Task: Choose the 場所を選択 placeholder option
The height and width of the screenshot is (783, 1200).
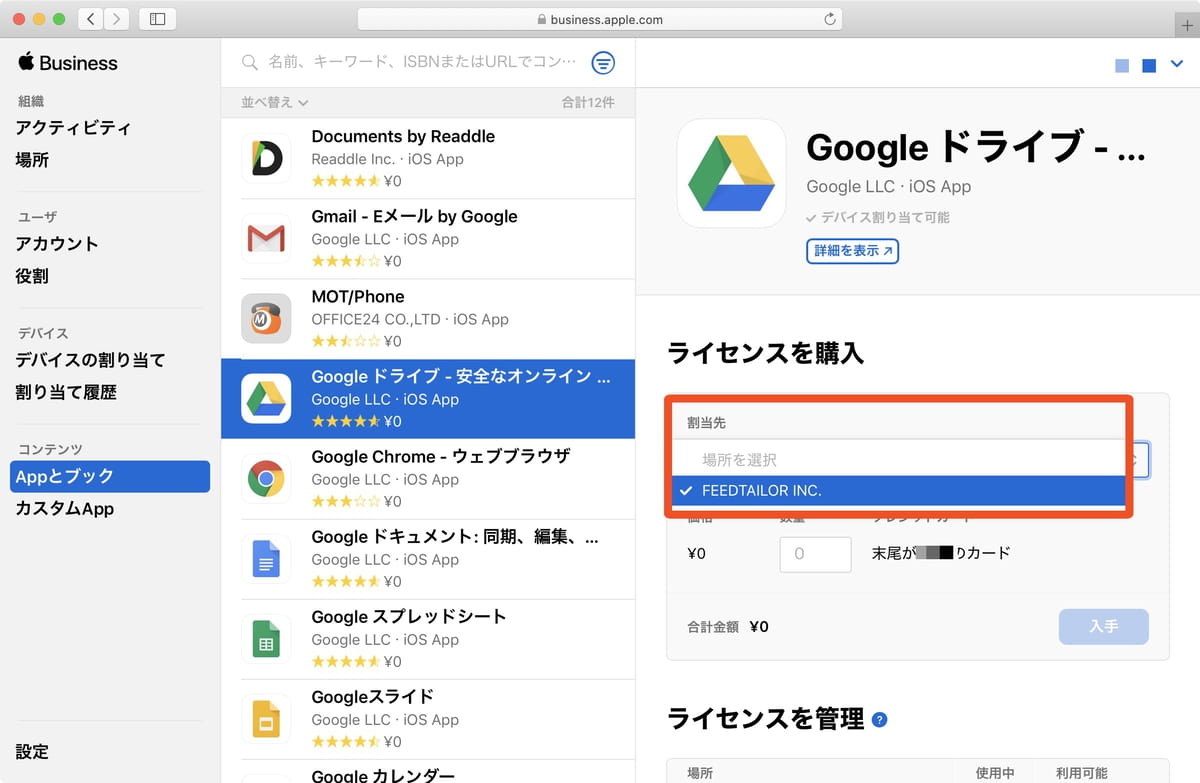Action: coord(899,460)
